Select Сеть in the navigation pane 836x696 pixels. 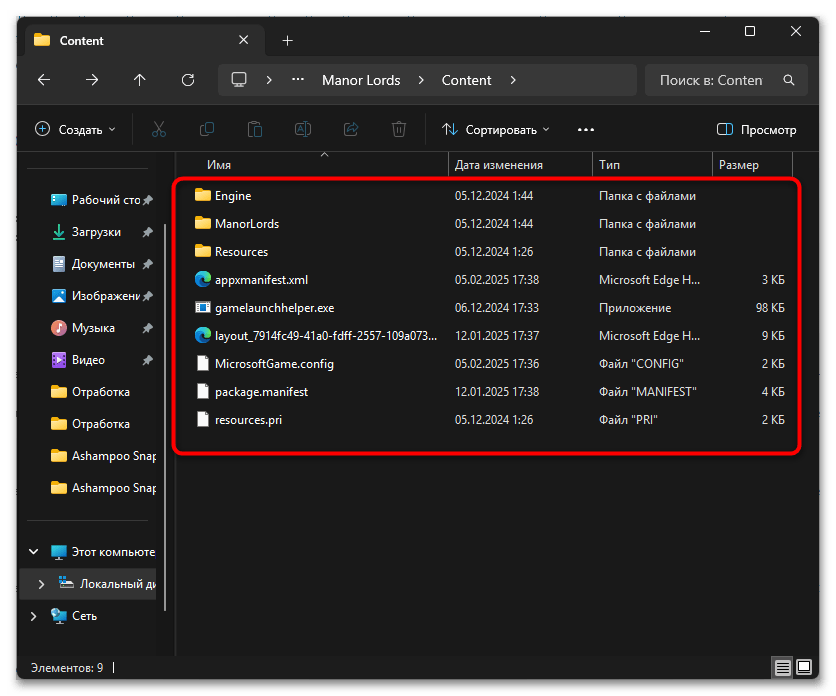coord(74,616)
